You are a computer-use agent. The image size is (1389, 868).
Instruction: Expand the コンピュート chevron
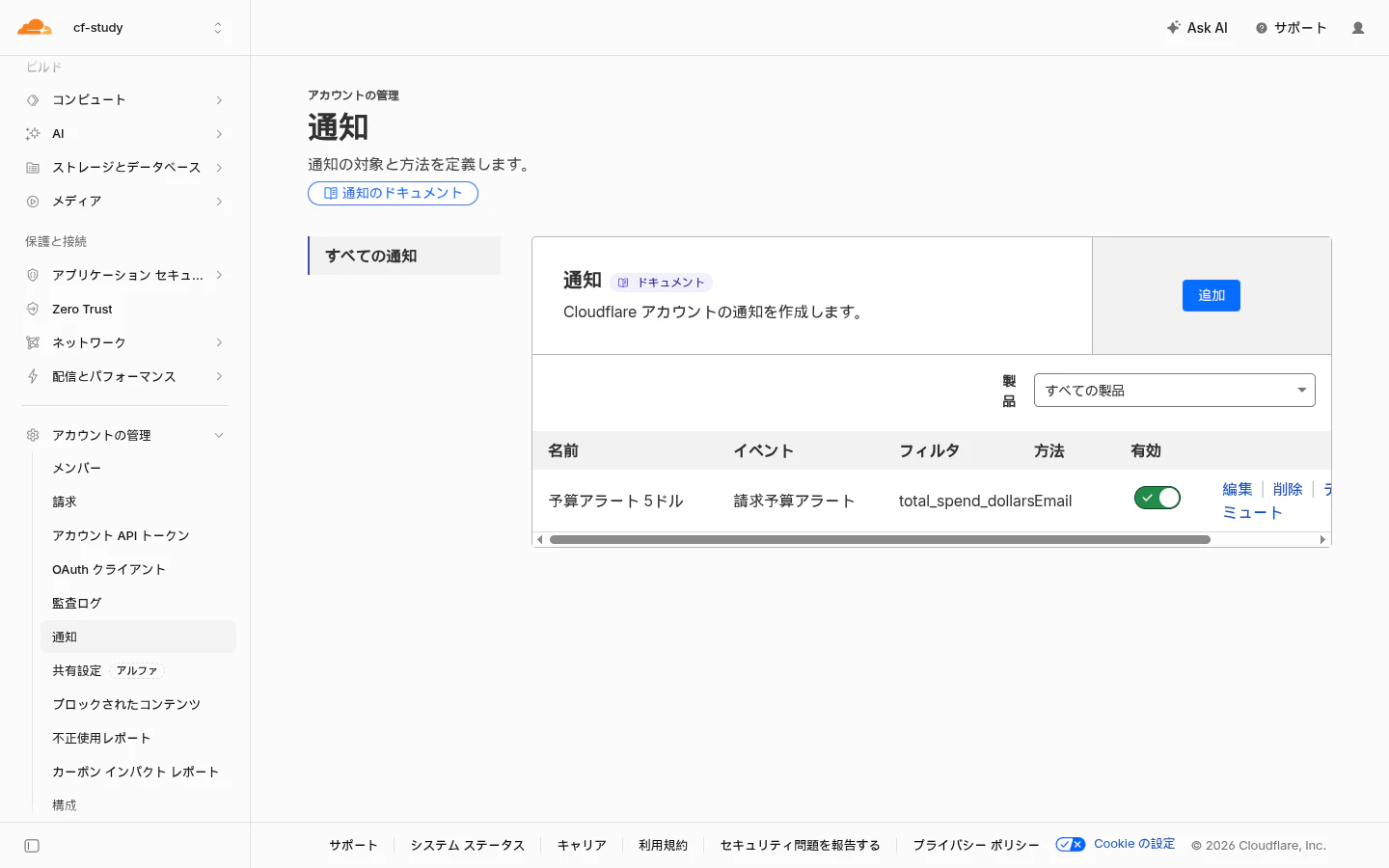point(219,100)
